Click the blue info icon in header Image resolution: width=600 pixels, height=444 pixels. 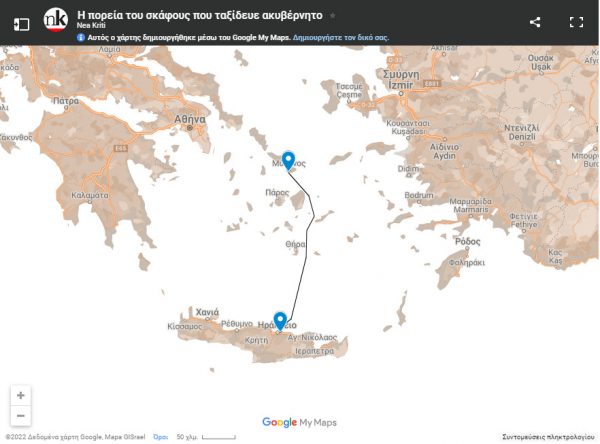(x=81, y=37)
